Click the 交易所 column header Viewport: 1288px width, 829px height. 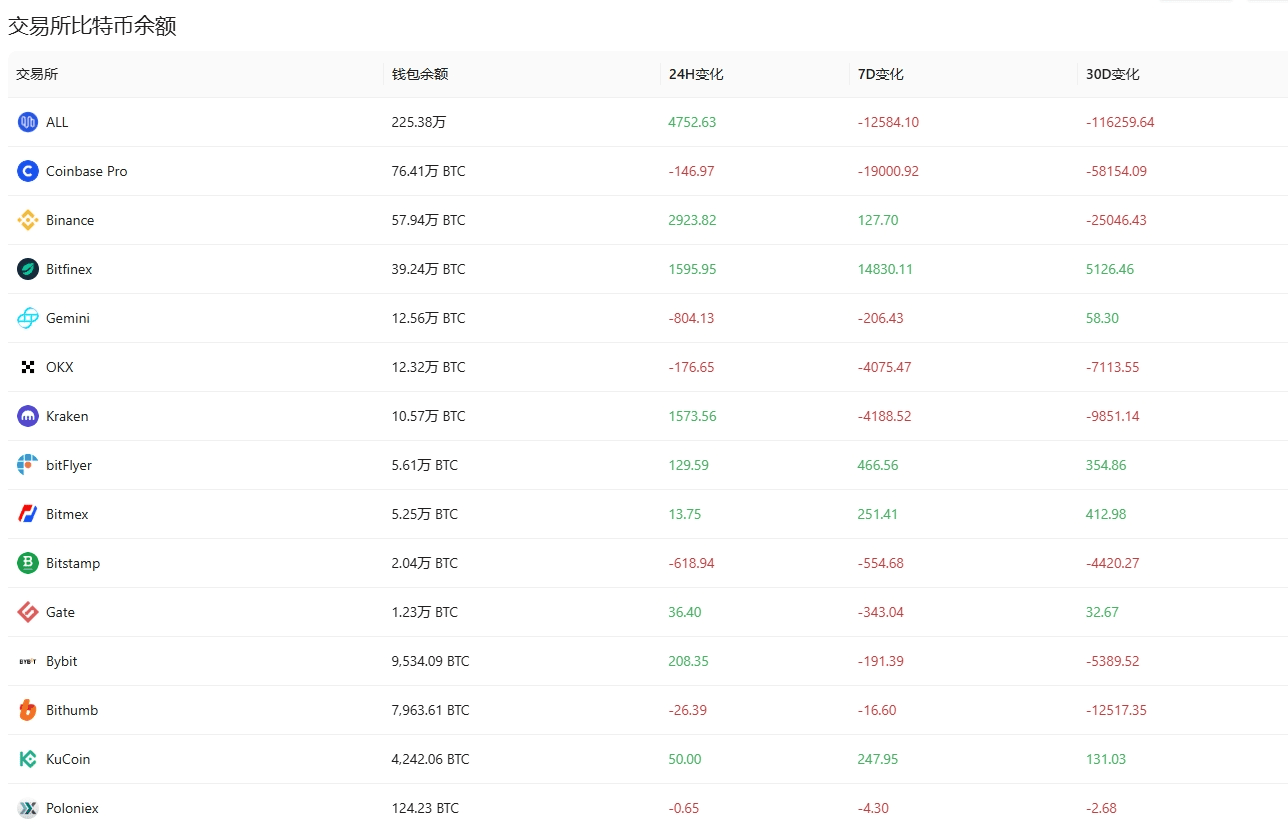click(x=37, y=74)
